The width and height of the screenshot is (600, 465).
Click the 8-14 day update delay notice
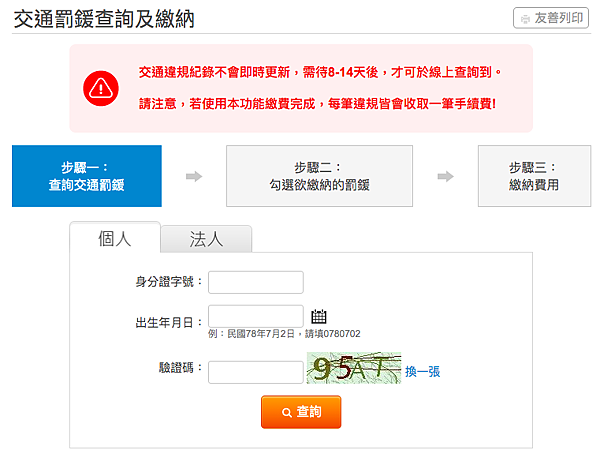[x=320, y=72]
